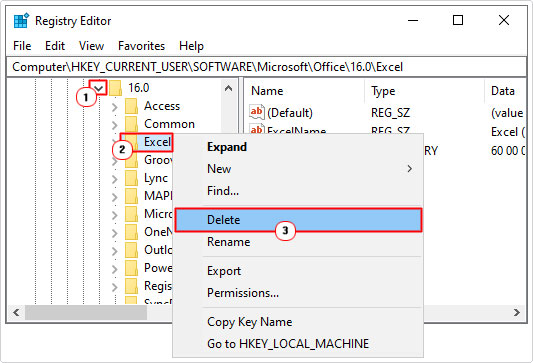Expand the Lync key
This screenshot has width=533, height=363.
[115, 179]
